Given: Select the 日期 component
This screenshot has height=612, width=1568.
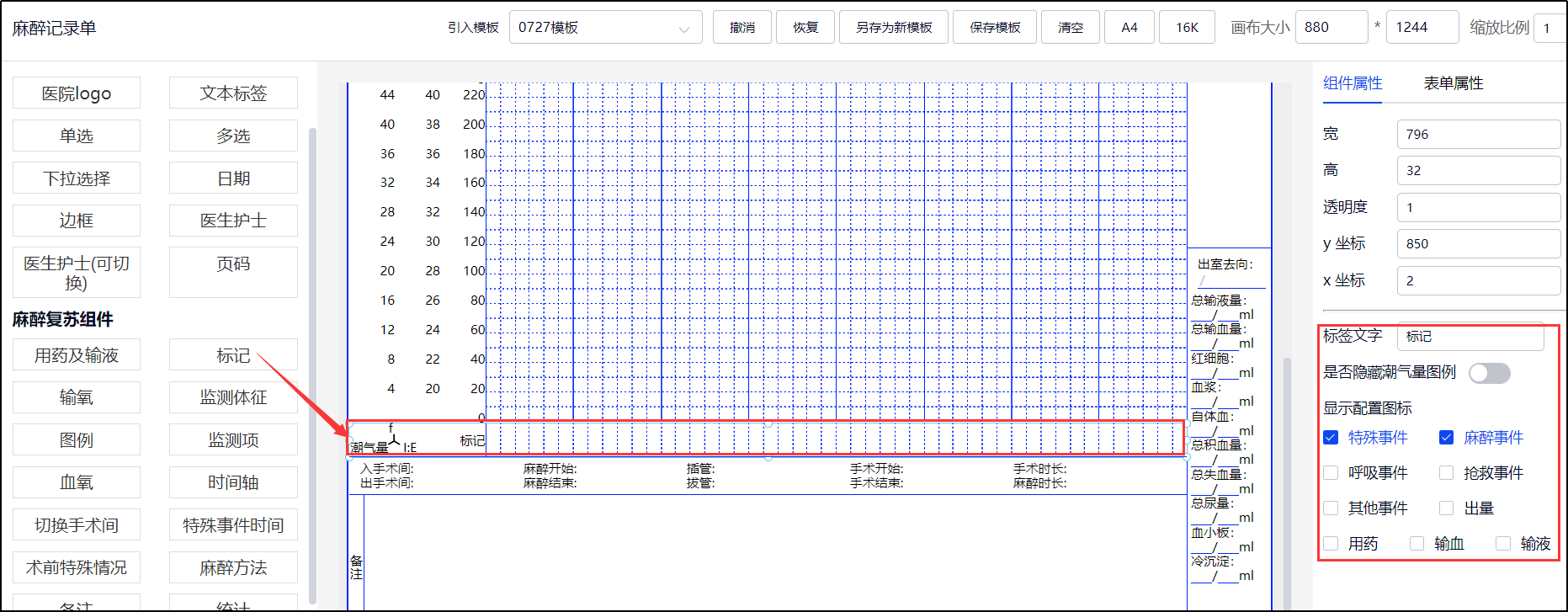Looking at the screenshot, I should 233,178.
